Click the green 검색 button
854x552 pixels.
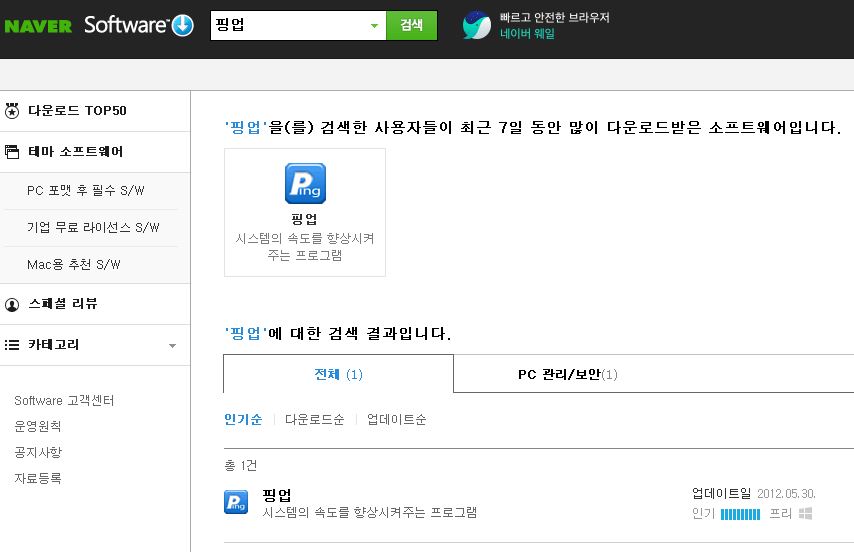(x=412, y=25)
